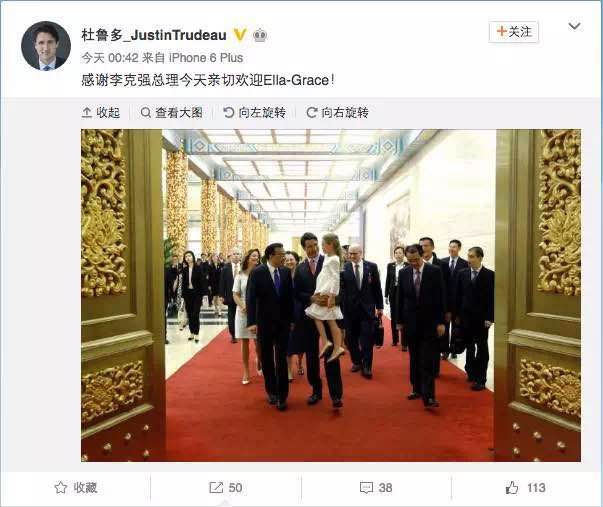This screenshot has height=507, width=603.
Task: Click the magnifier icon for large view
Action: coord(146,113)
